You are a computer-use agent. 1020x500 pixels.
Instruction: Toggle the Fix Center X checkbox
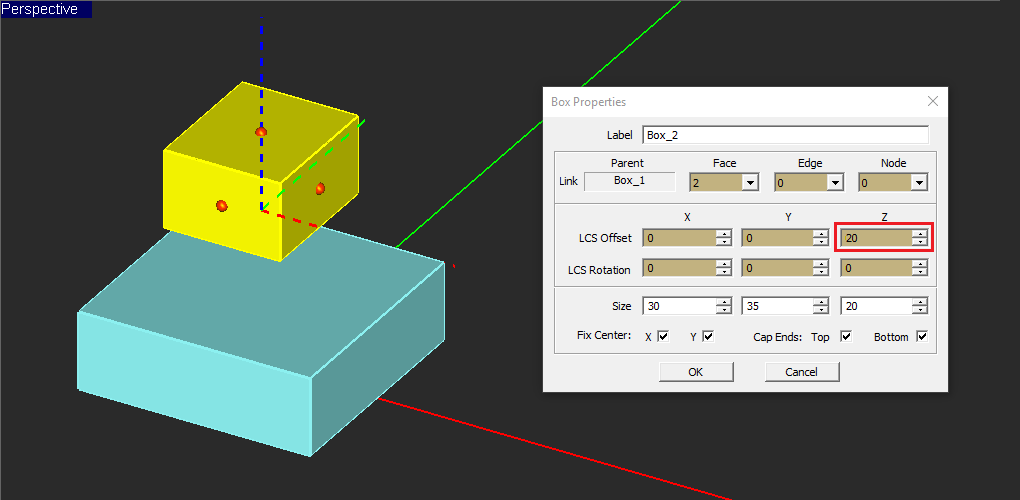662,337
